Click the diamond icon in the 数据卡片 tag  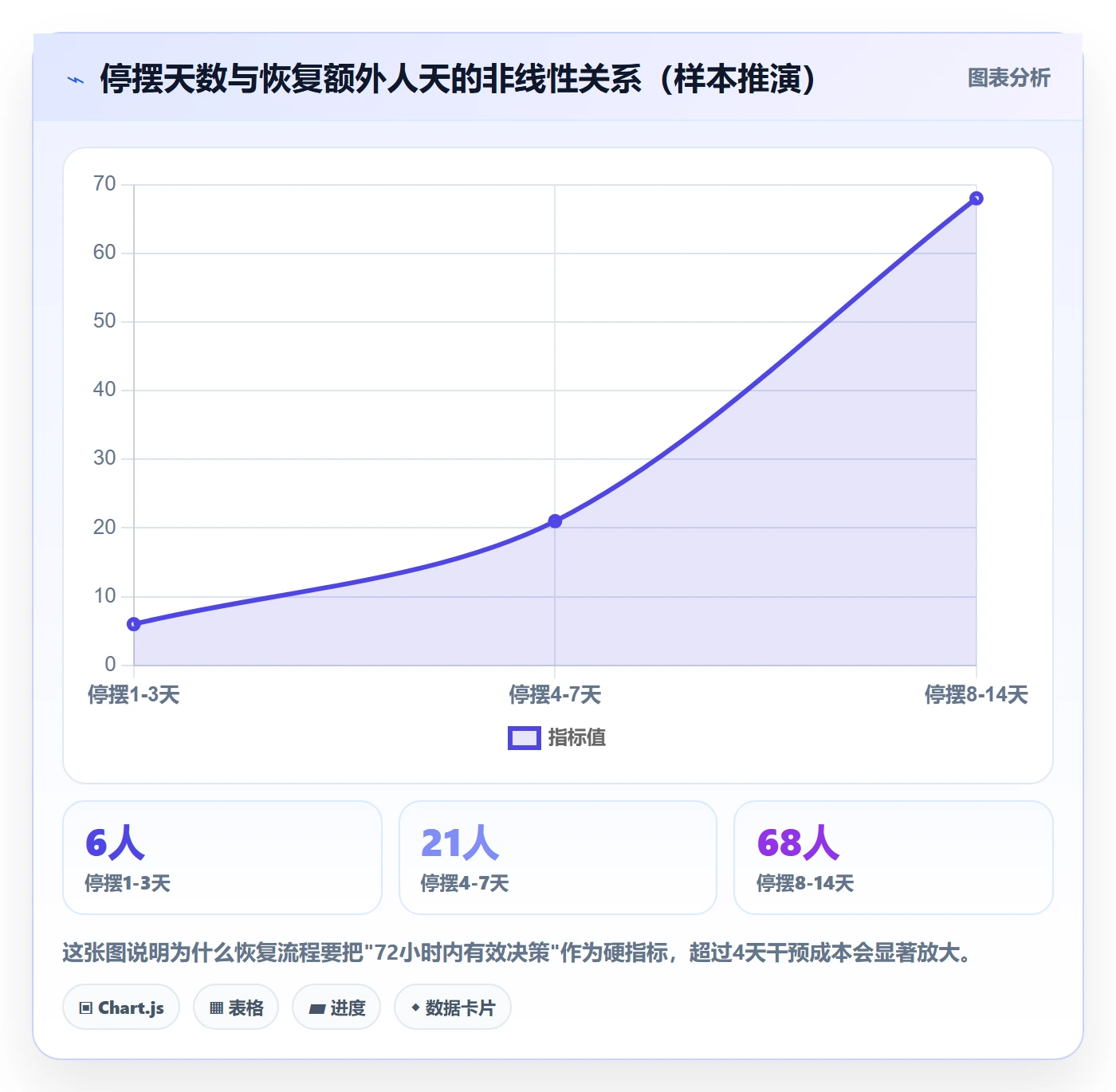pyautogui.click(x=415, y=1008)
